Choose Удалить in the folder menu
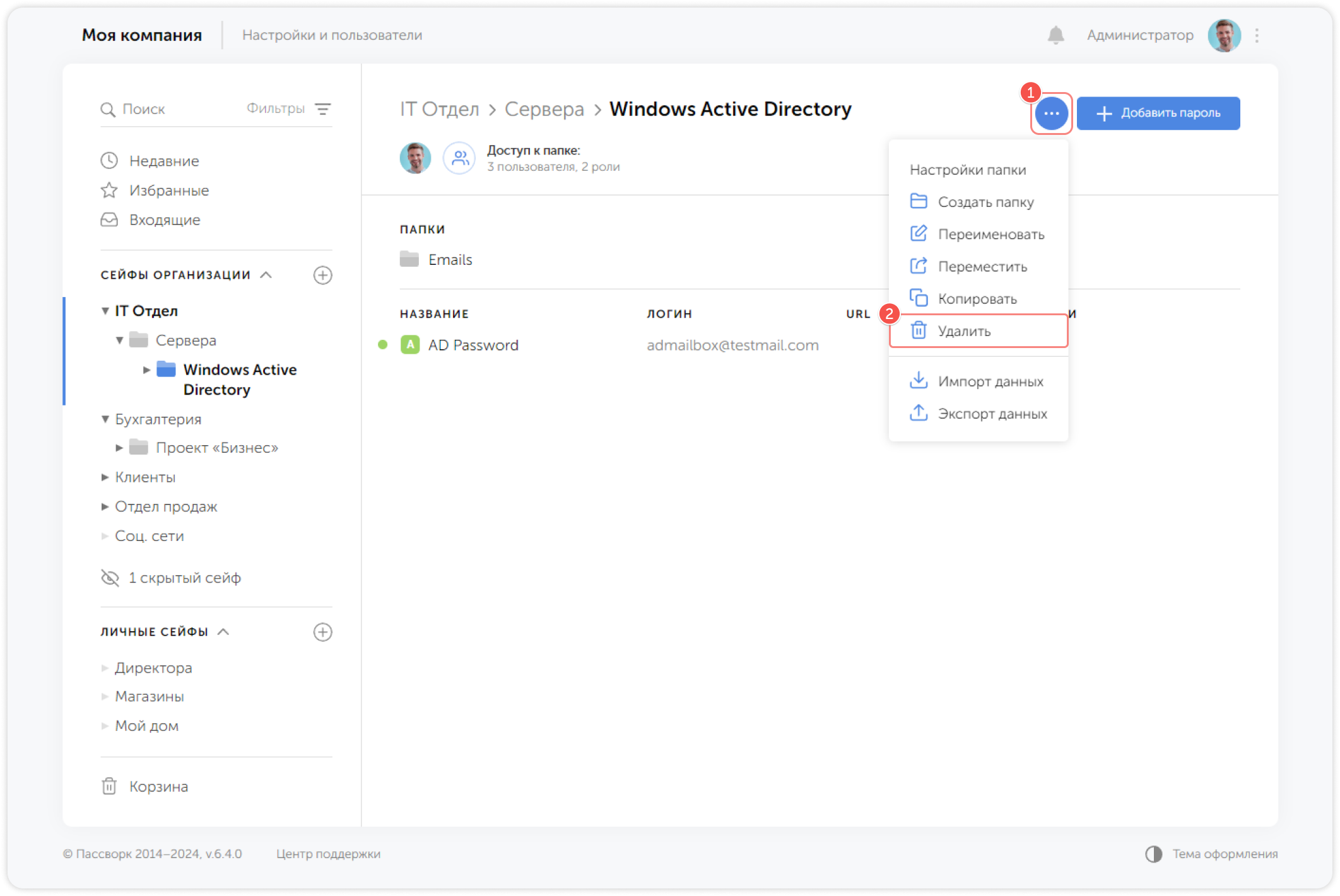 point(964,331)
